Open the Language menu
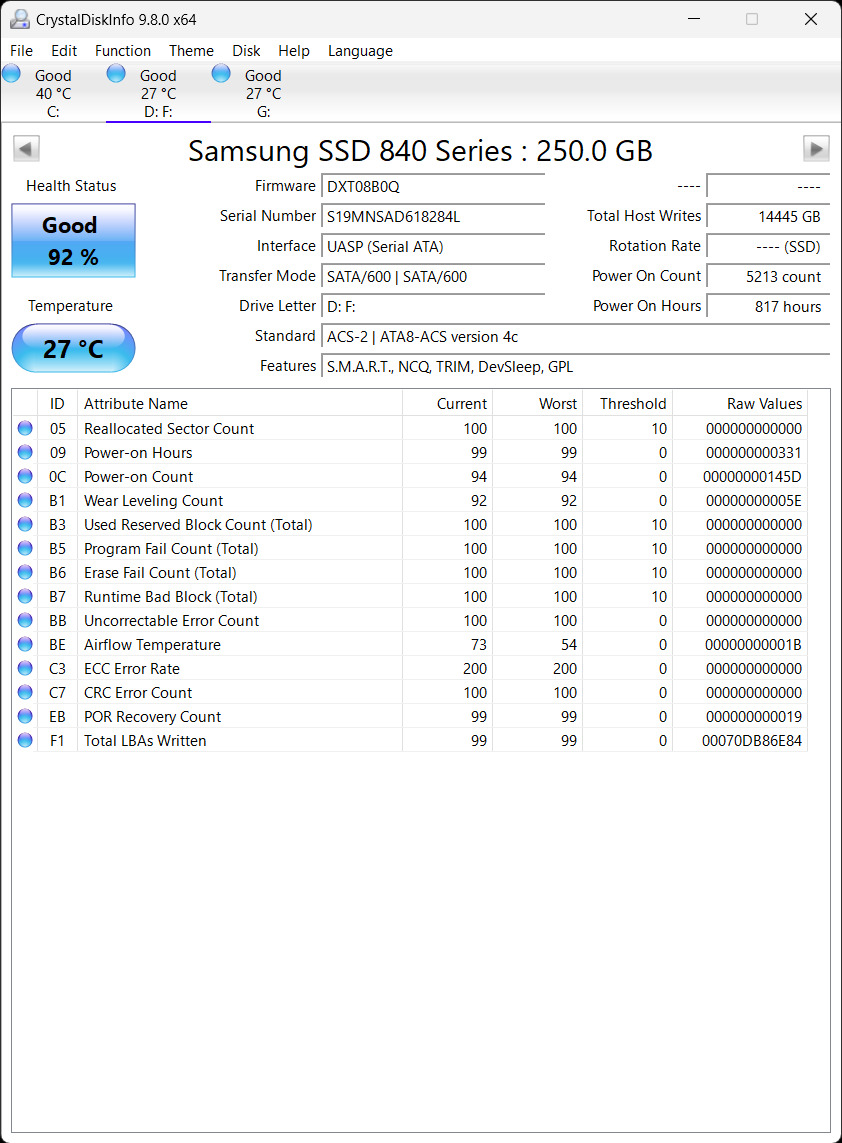The width and height of the screenshot is (842, 1143). [x=360, y=51]
